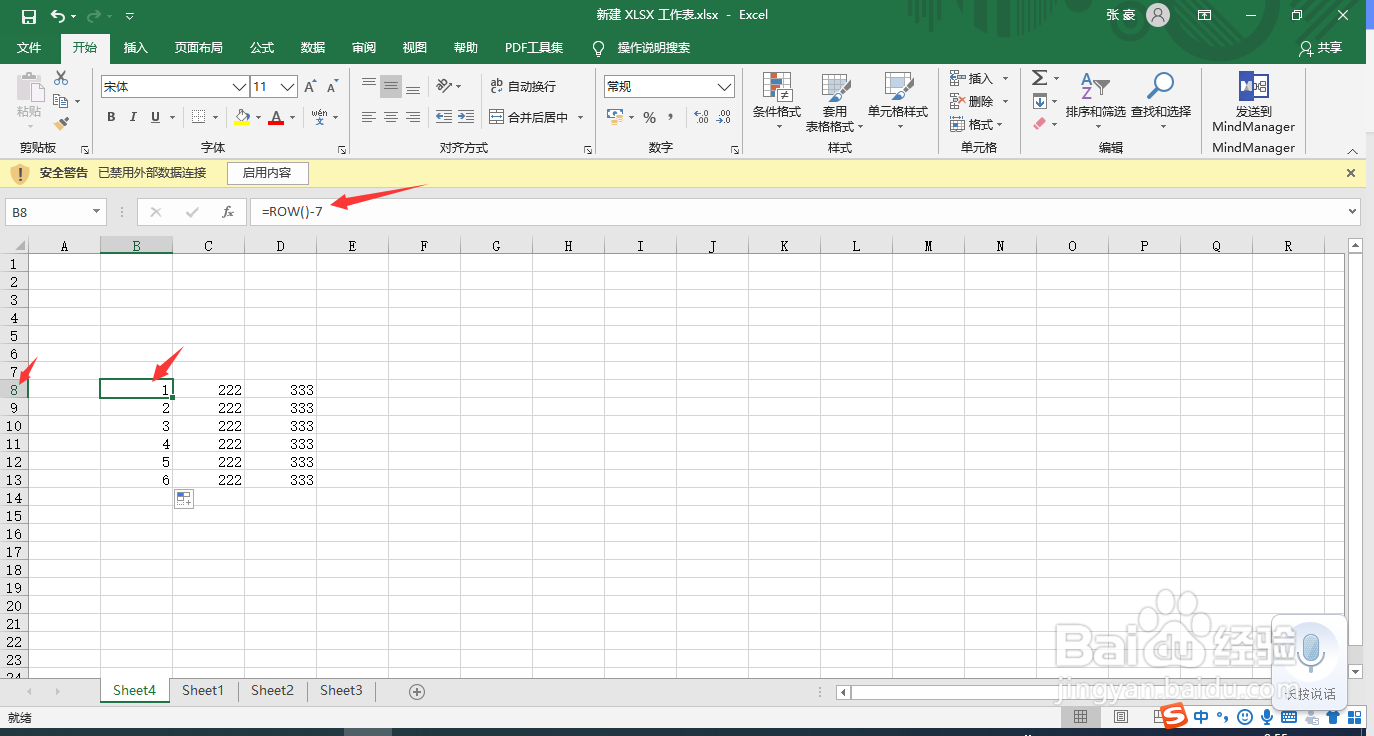Switch to the 公式 tab
Viewport: 1374px width, 736px height.
click(262, 48)
